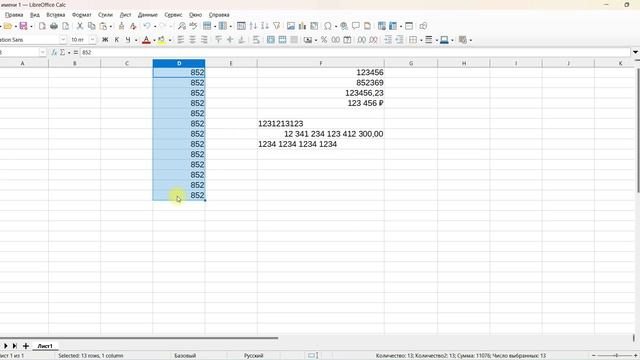The height and width of the screenshot is (360, 640).
Task: Click the Insert image icon
Action: click(291, 26)
